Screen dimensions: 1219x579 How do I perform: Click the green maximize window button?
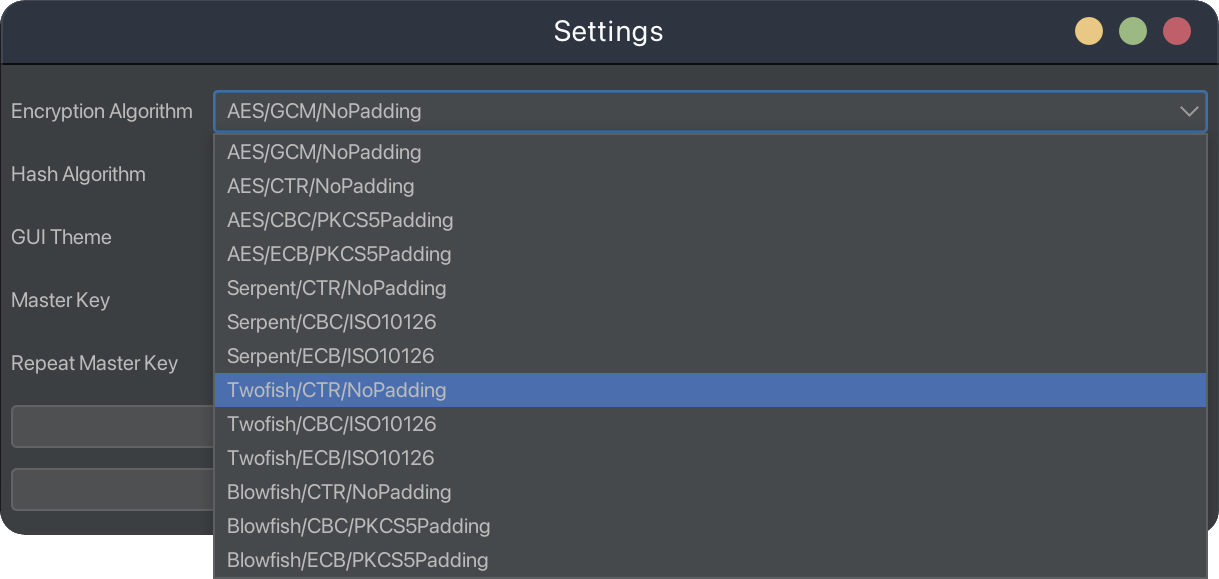pos(1132,32)
